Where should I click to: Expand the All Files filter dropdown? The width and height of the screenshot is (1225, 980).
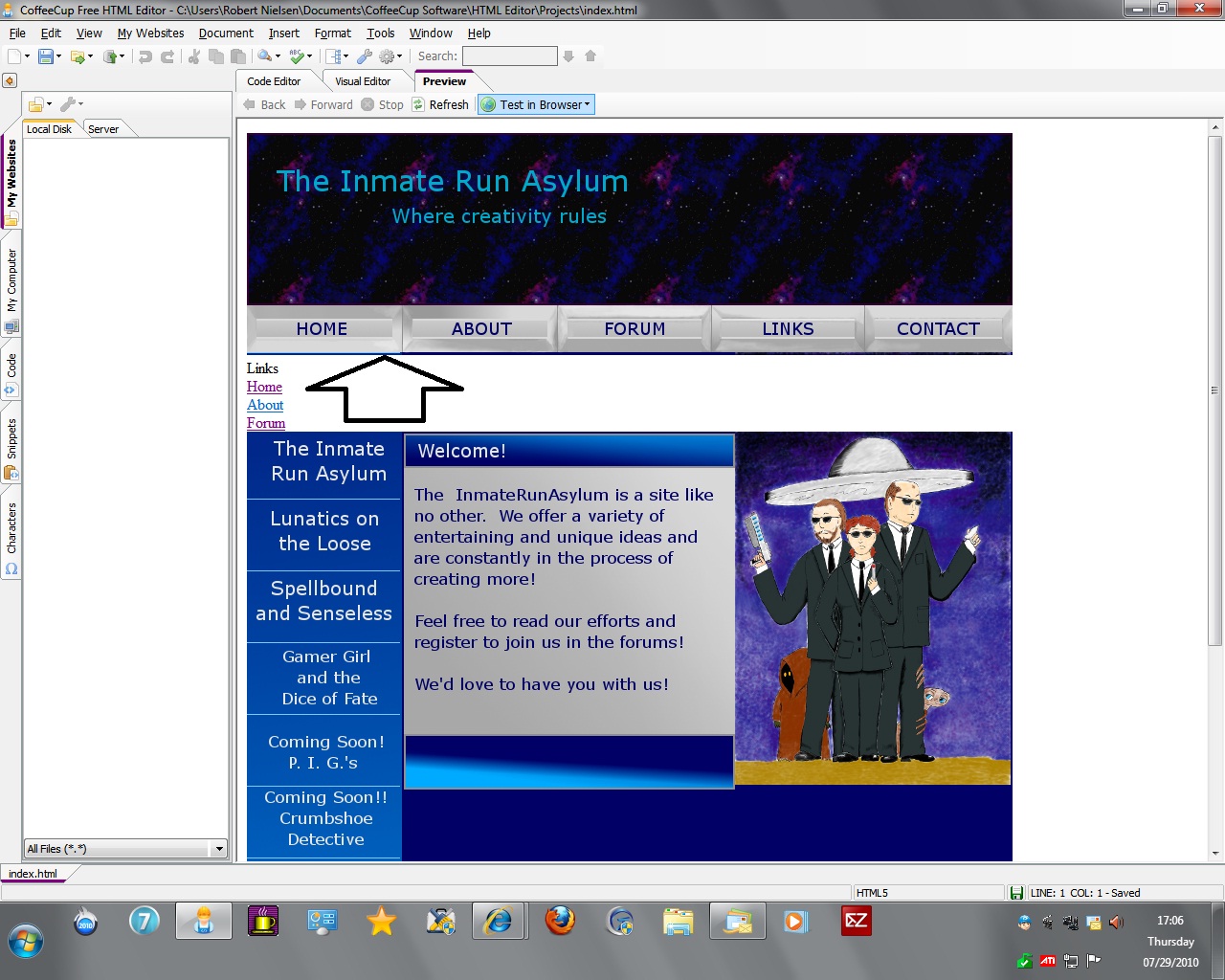pos(219,849)
